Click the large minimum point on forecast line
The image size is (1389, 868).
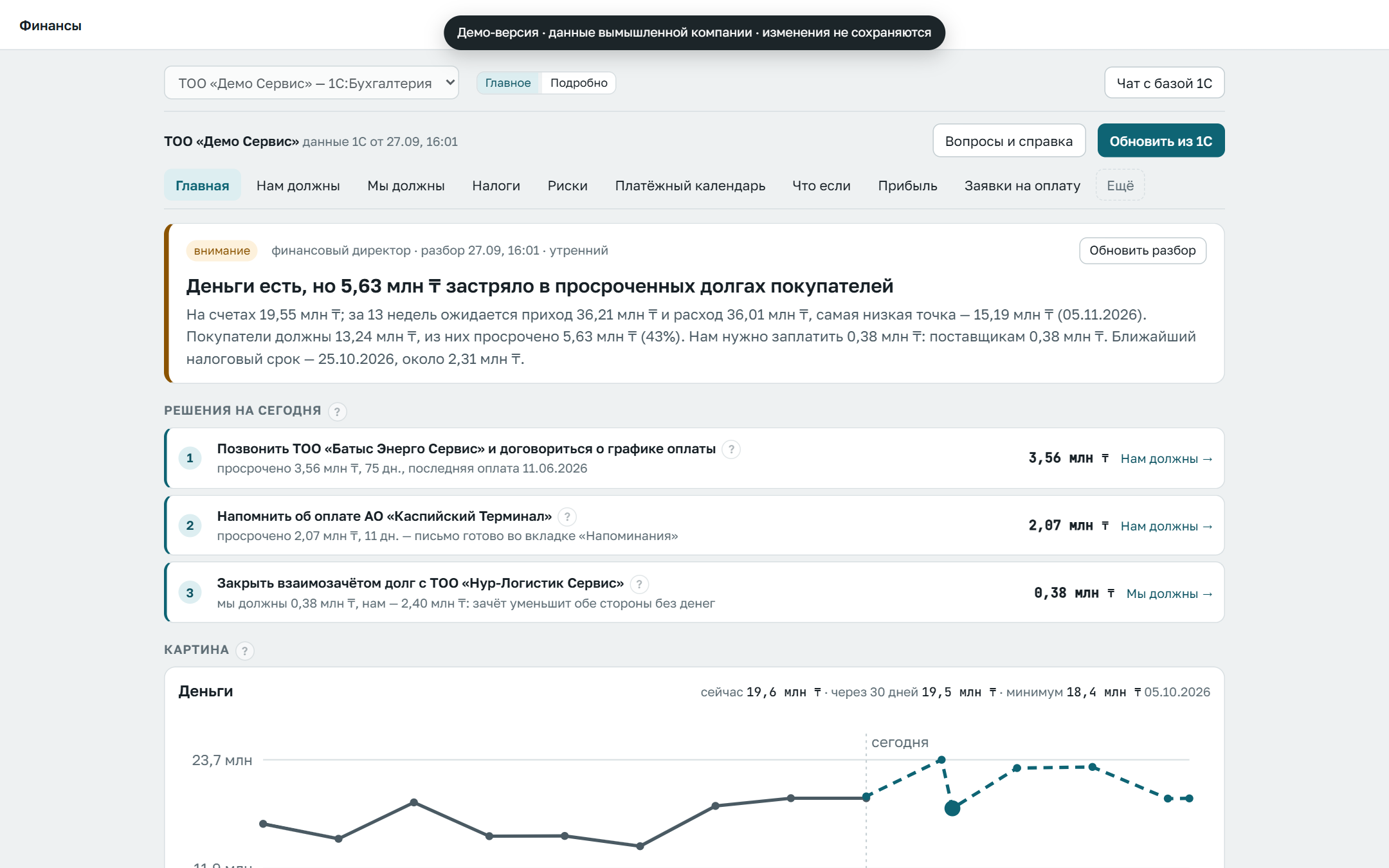(952, 808)
